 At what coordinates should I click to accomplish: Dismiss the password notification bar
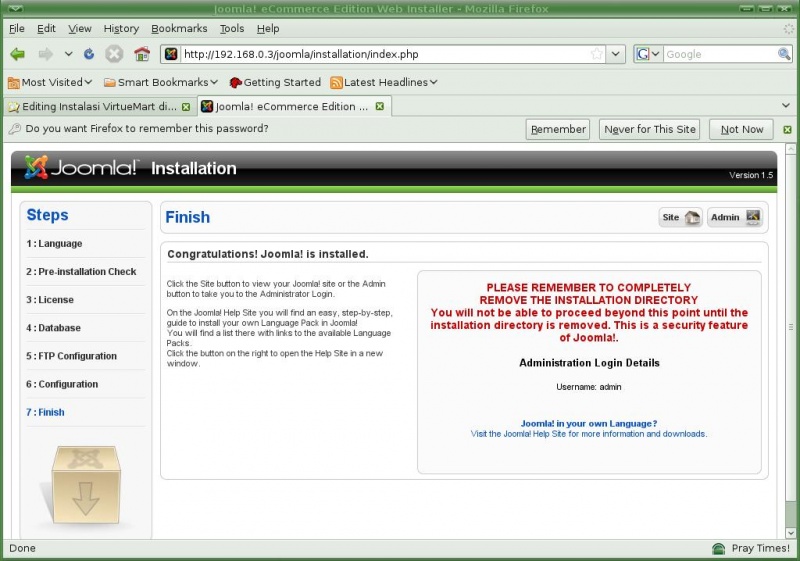point(787,129)
